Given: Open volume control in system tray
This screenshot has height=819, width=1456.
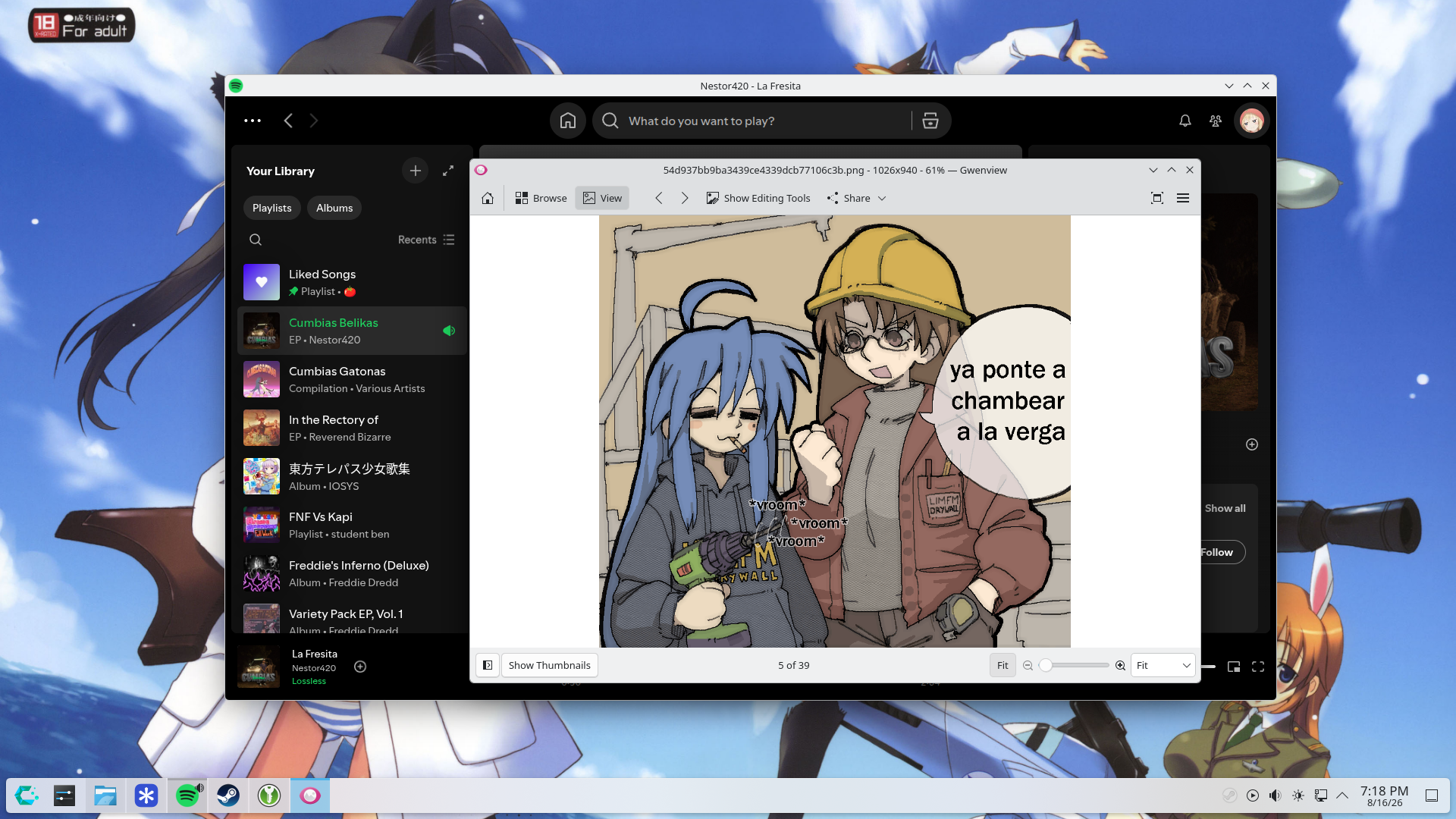Looking at the screenshot, I should 1276,795.
